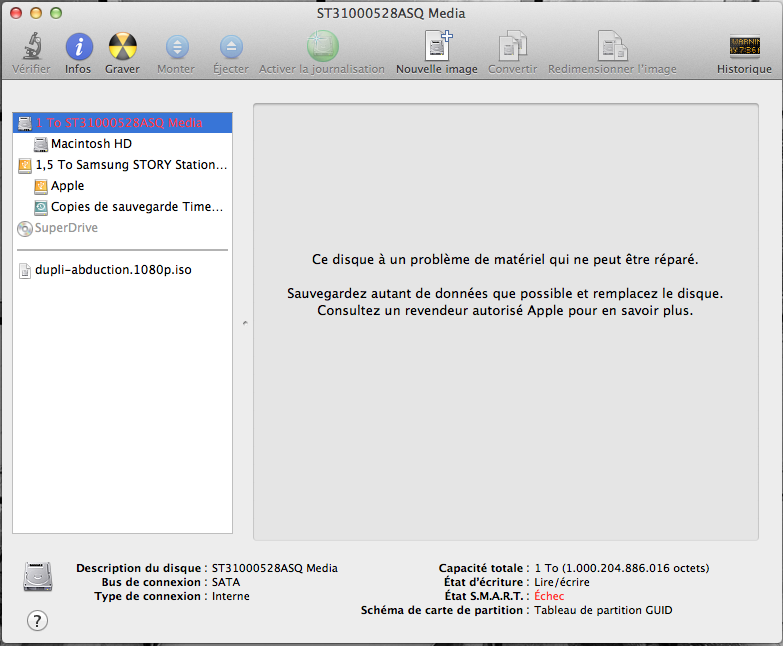783x646 pixels.
Task: Zoom the window with green button
Action: [56, 13]
